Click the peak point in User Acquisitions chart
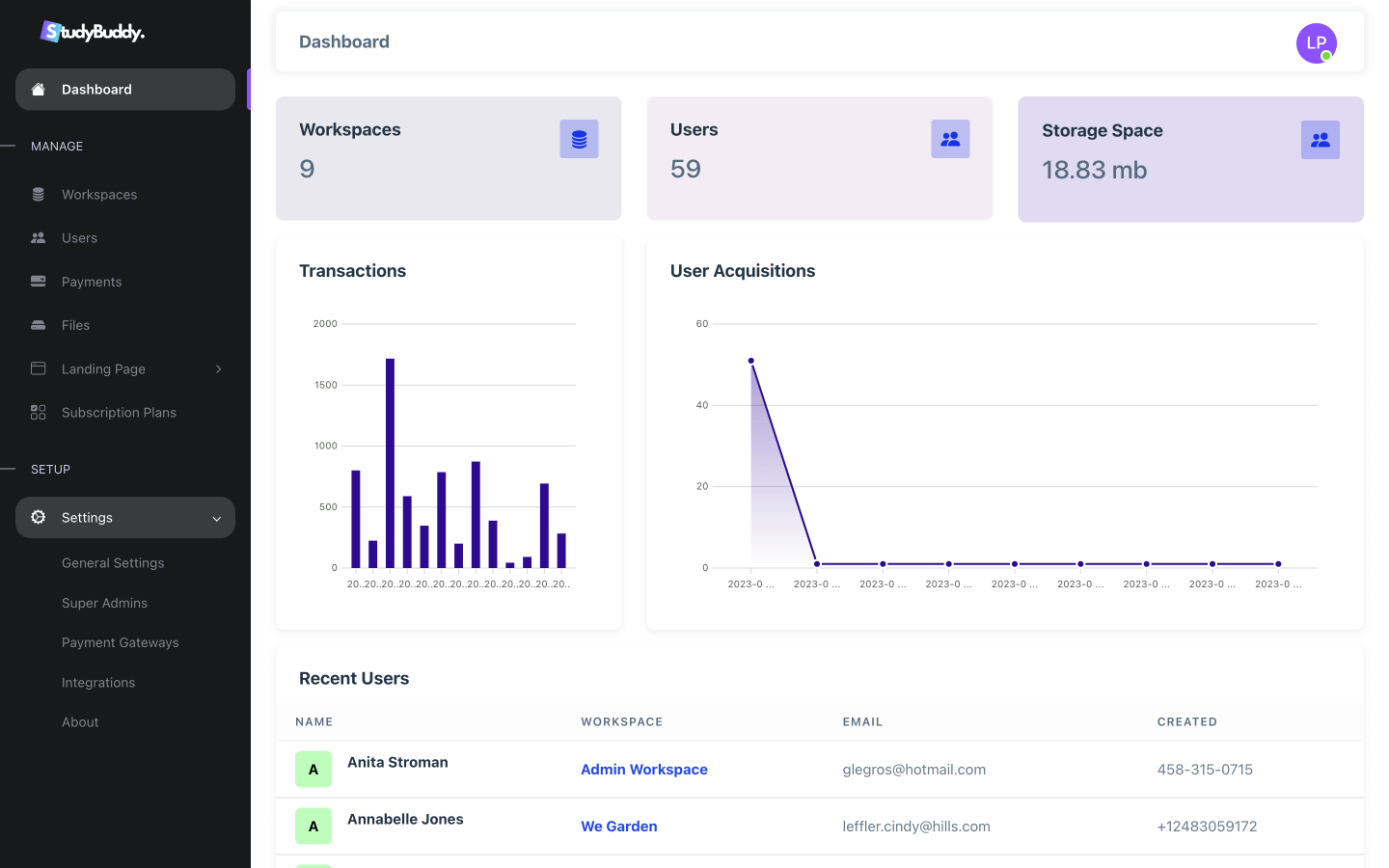The image size is (1389, 868). 751,362
